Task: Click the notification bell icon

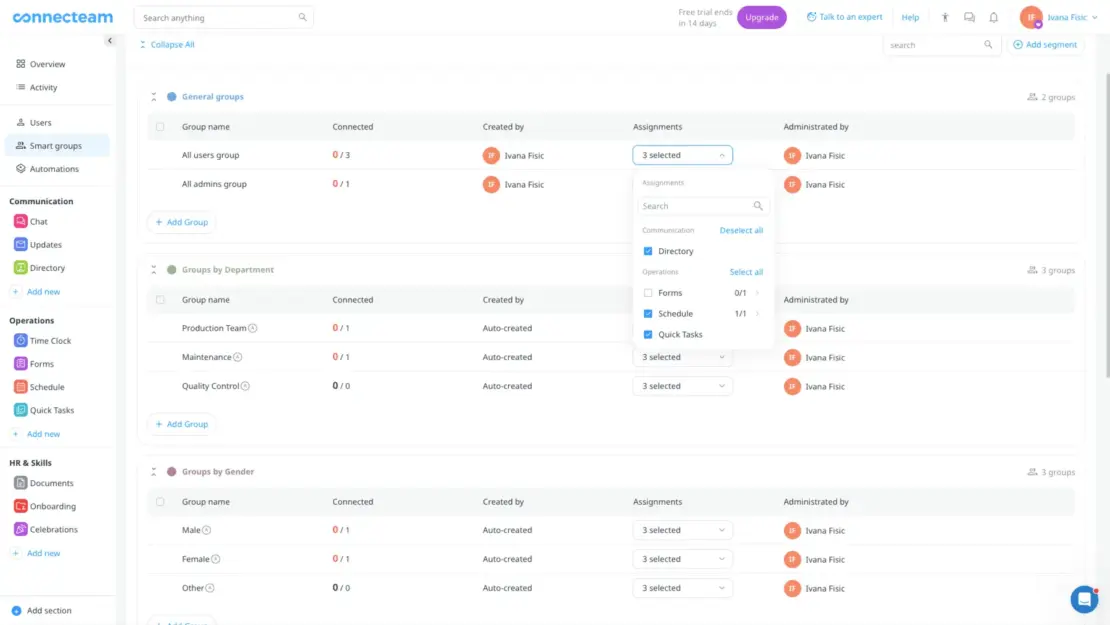Action: pyautogui.click(x=993, y=17)
